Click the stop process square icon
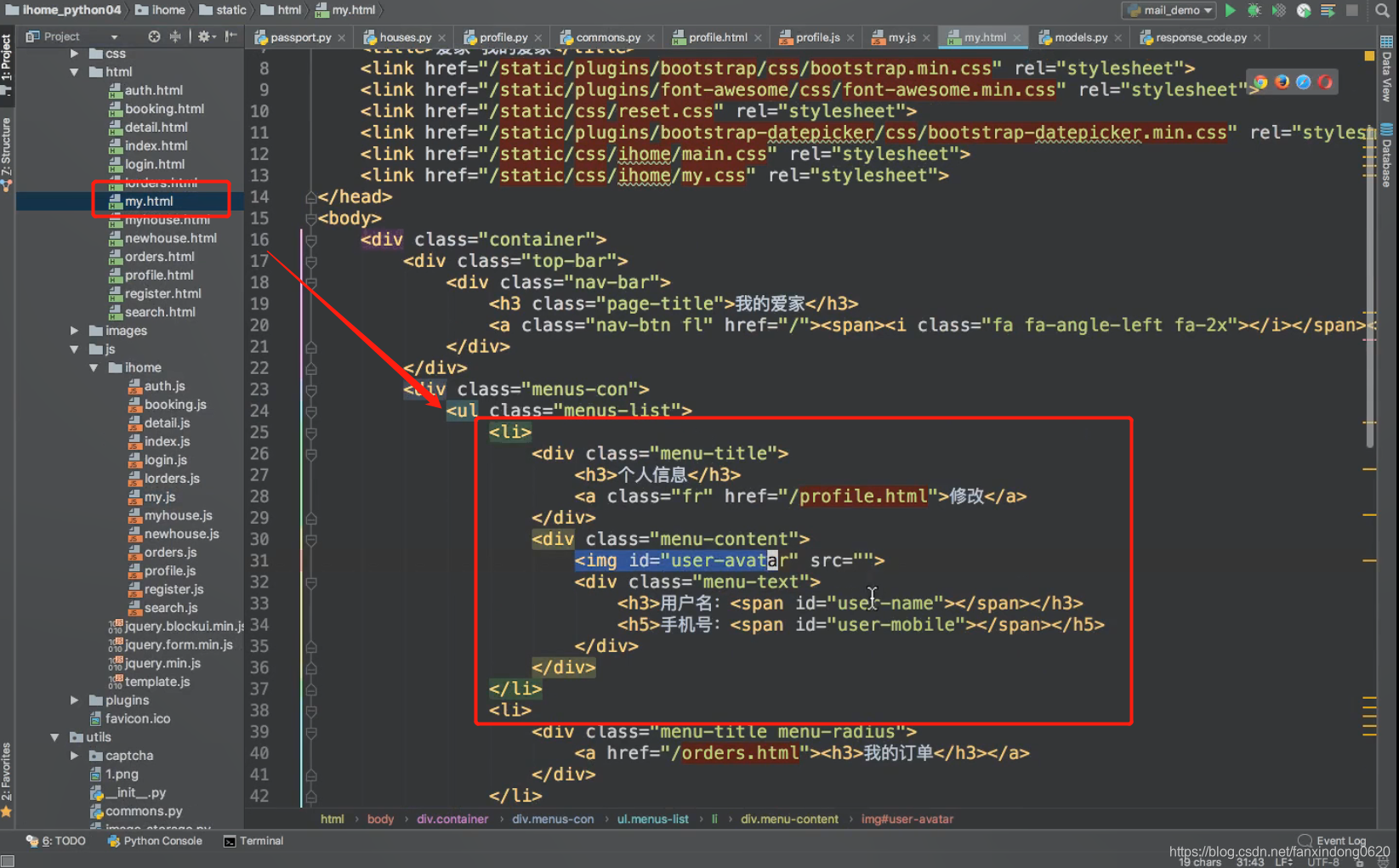This screenshot has height=868, width=1399. coord(1352,10)
